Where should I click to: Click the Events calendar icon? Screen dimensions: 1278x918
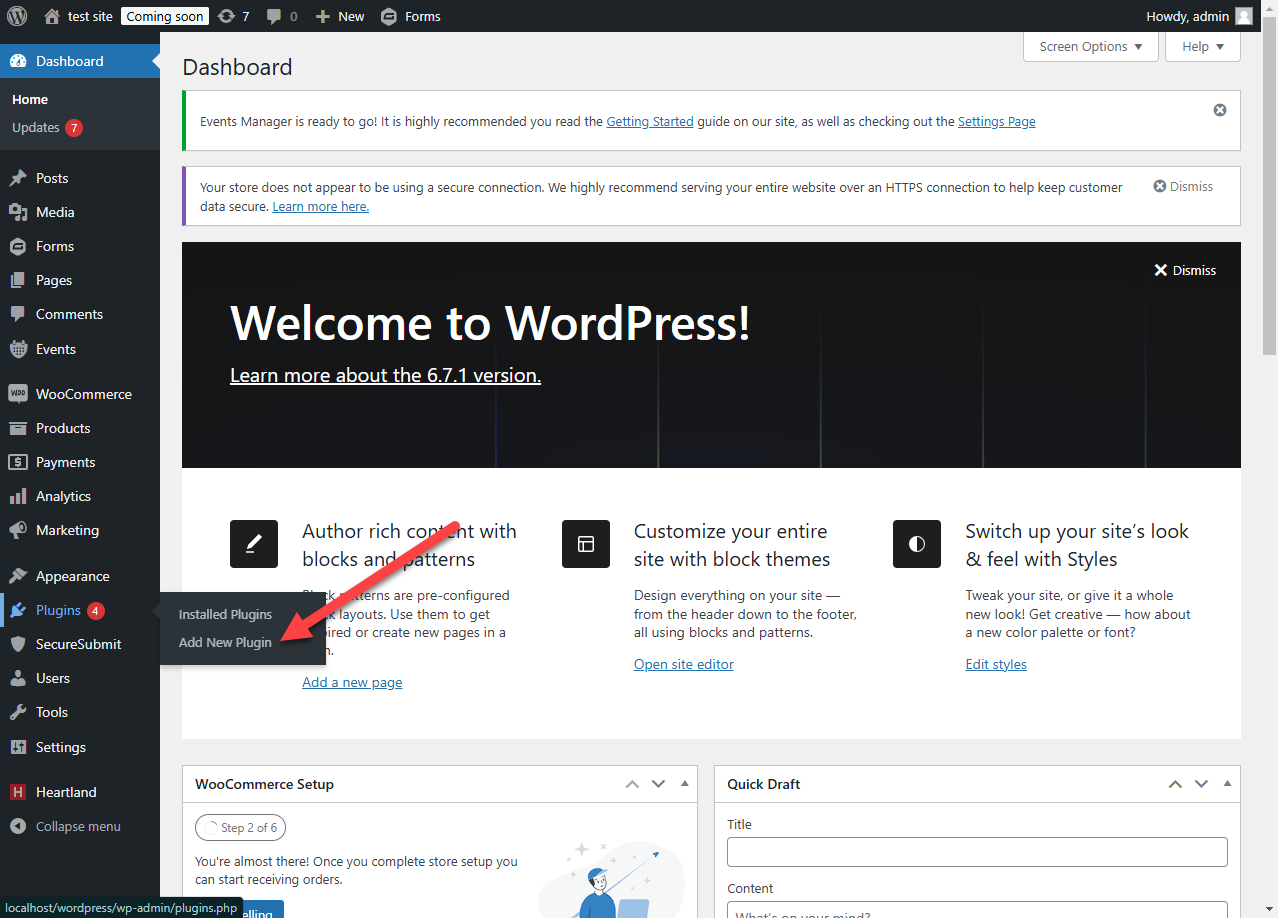click(18, 349)
